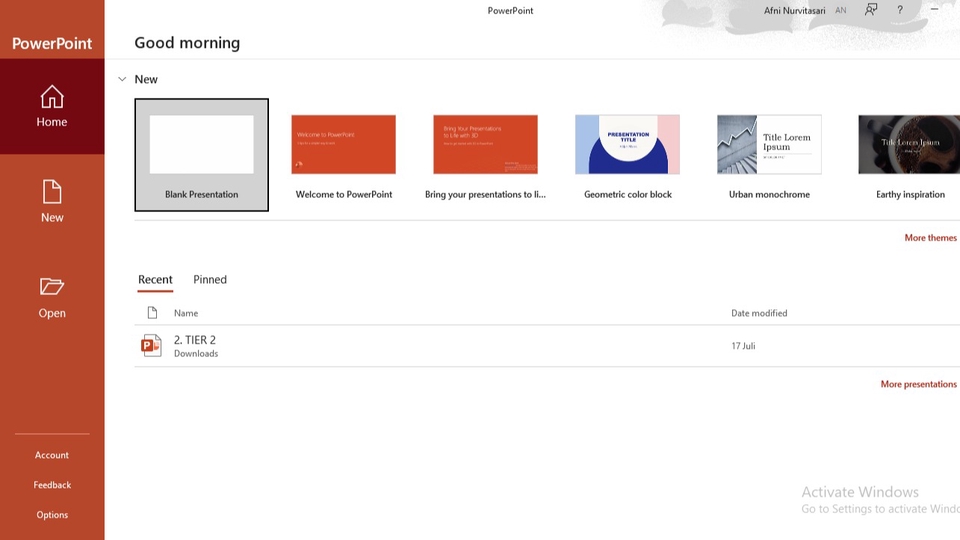Create a Blank Presentation
Viewport: 960px width, 540px height.
coord(201,155)
